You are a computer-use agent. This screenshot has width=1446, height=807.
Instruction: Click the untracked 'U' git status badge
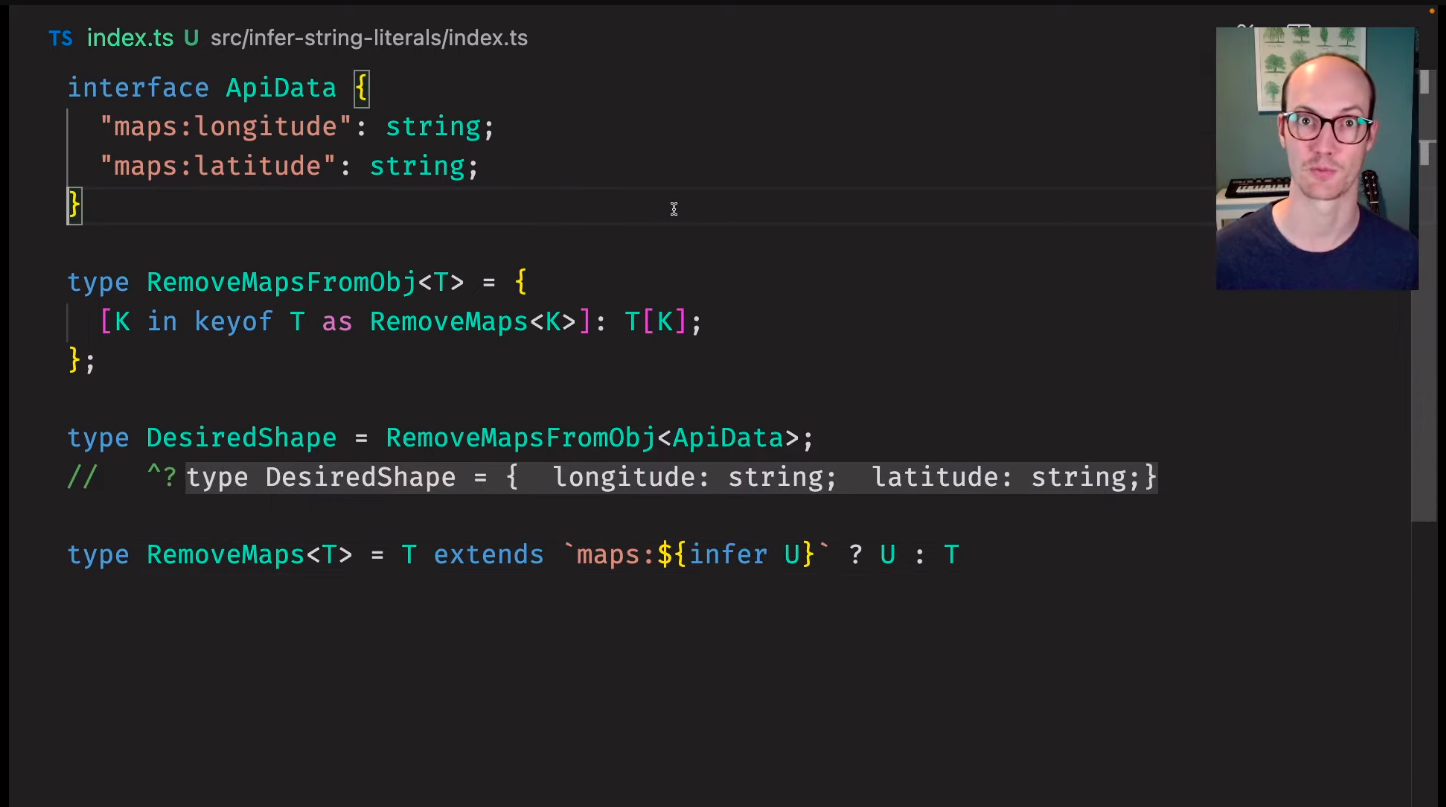(x=190, y=38)
